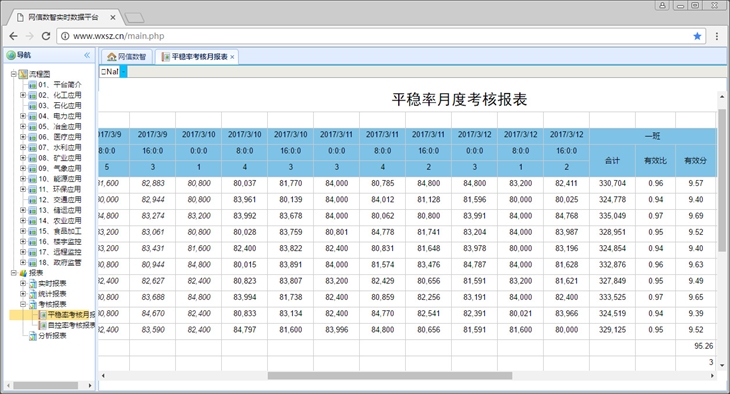The height and width of the screenshot is (394, 730).
Task: Click the cell showing 335,049
Action: point(612,216)
